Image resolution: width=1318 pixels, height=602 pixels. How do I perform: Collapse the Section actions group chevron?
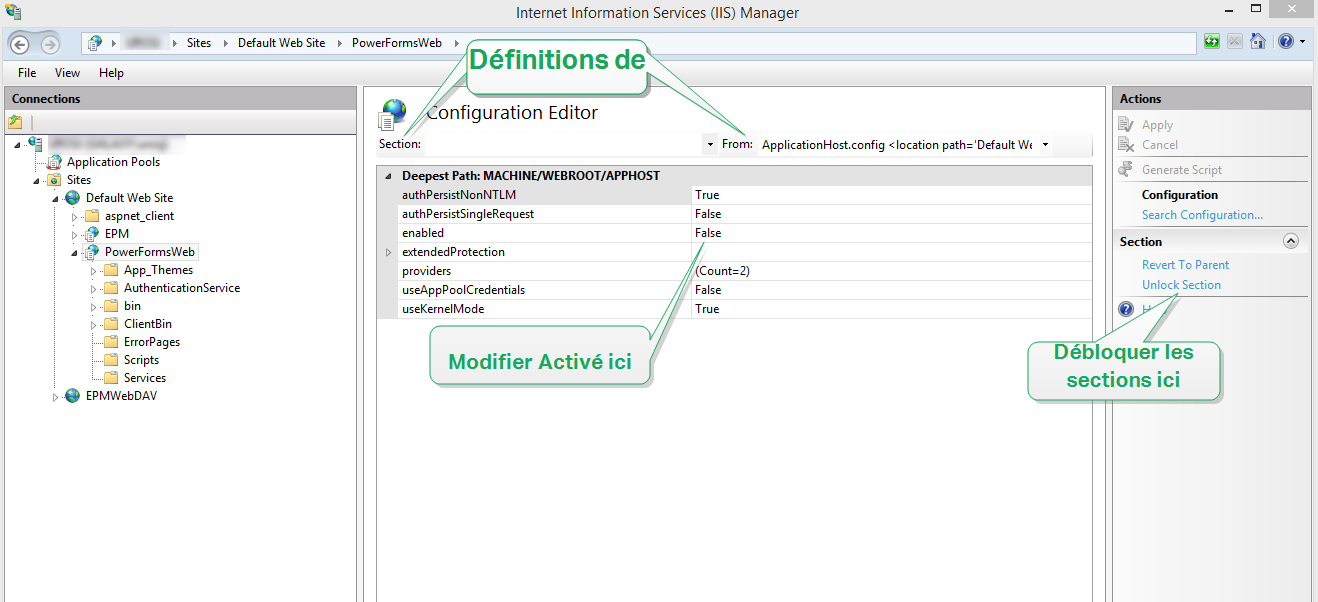coord(1290,241)
